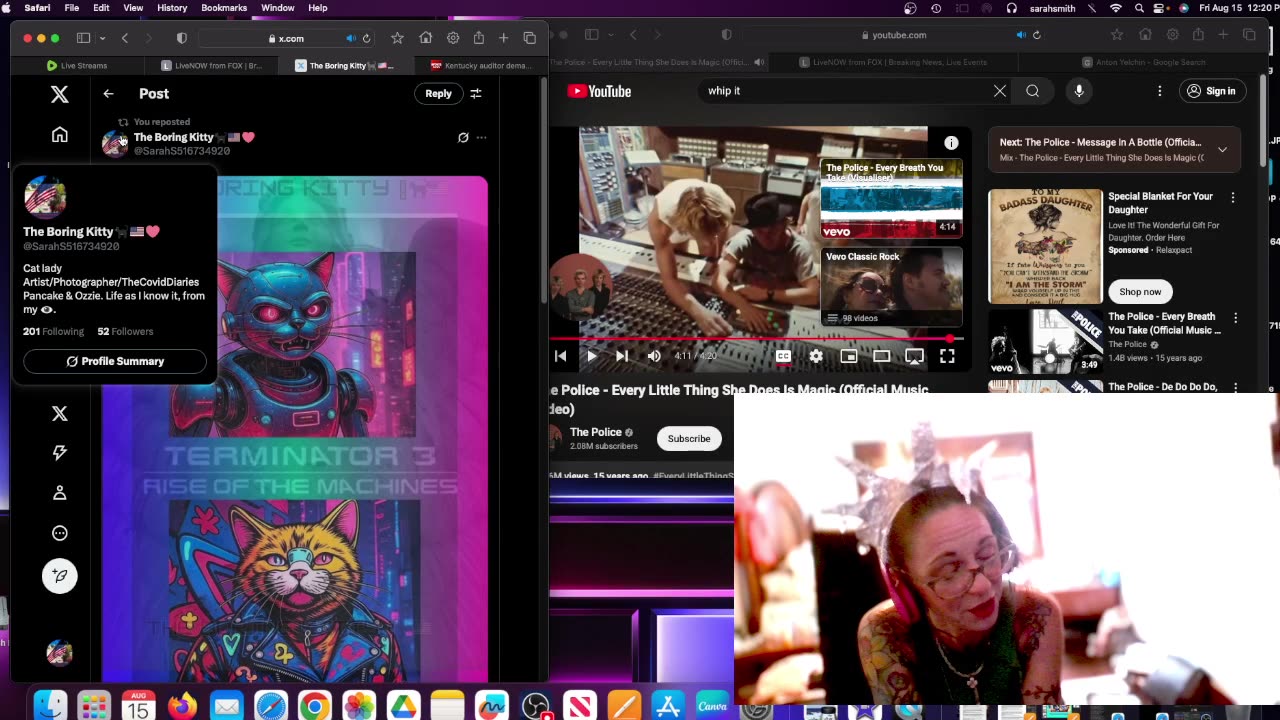The image size is (1280, 720).
Task: Go to previous video in player
Action: [560, 356]
